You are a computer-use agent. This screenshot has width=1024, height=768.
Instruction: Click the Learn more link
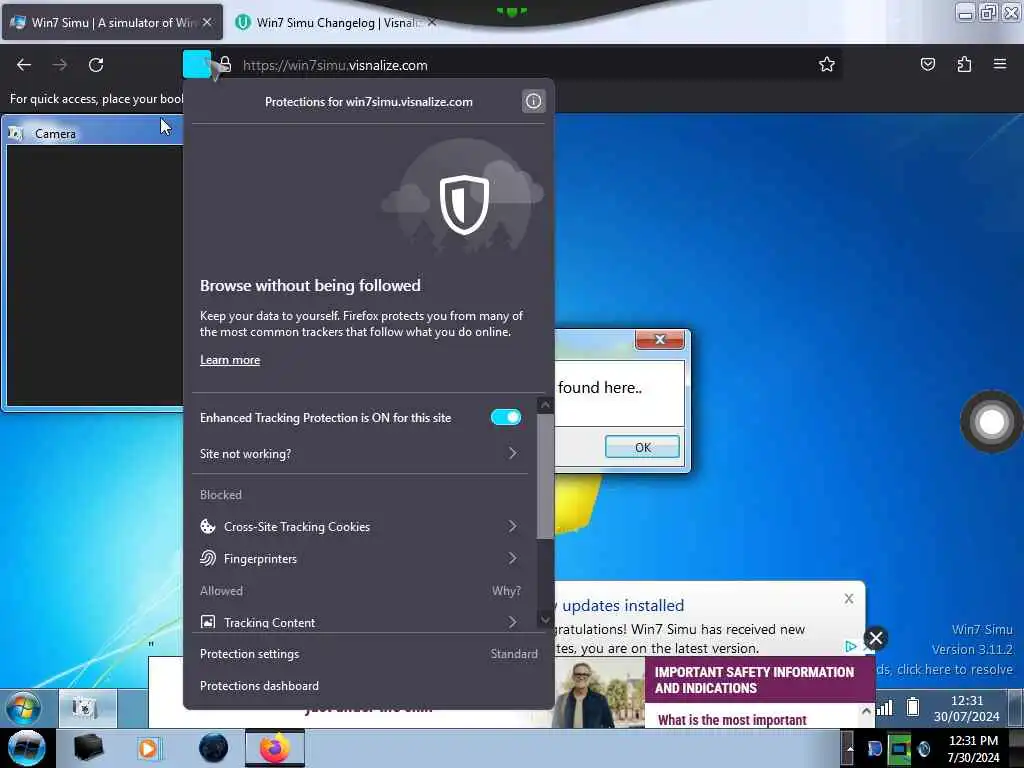[x=230, y=360]
